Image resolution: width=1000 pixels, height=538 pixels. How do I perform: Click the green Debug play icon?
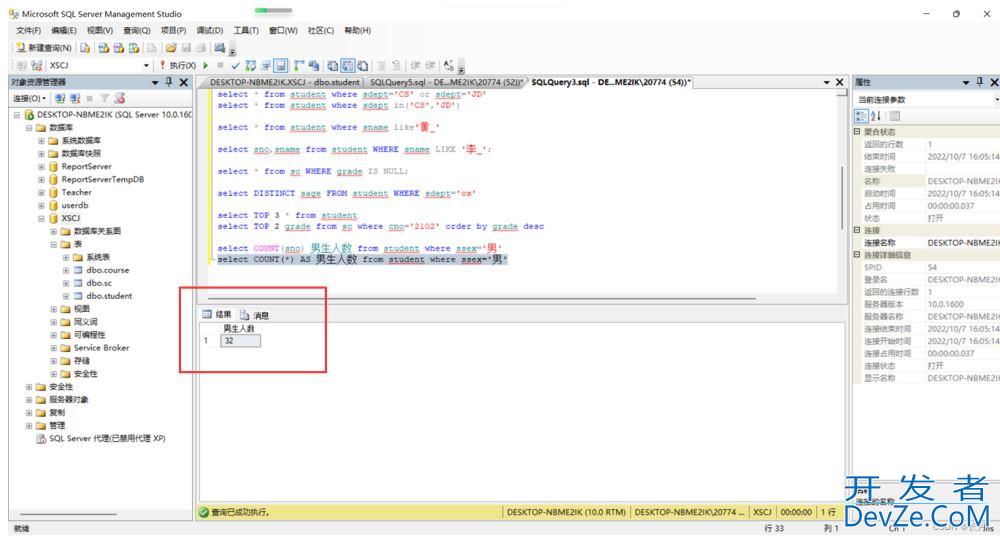(205, 65)
